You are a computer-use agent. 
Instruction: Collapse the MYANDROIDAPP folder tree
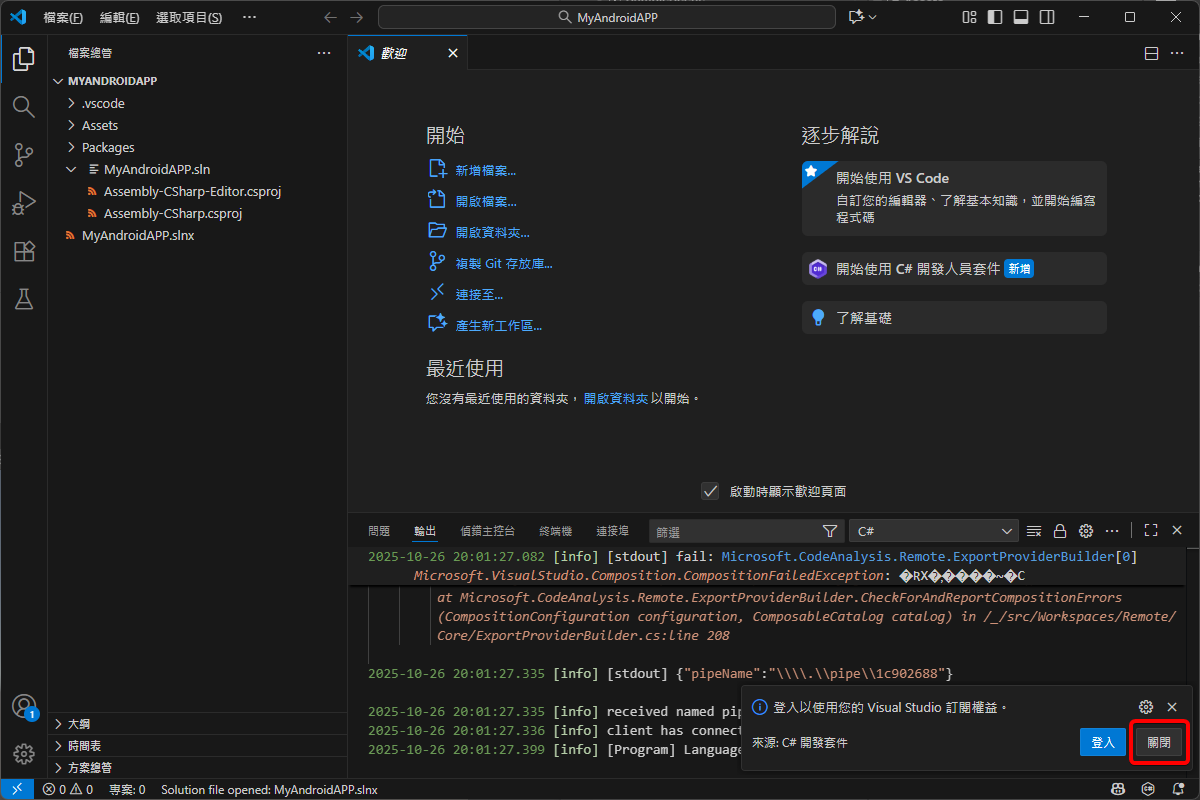point(58,80)
